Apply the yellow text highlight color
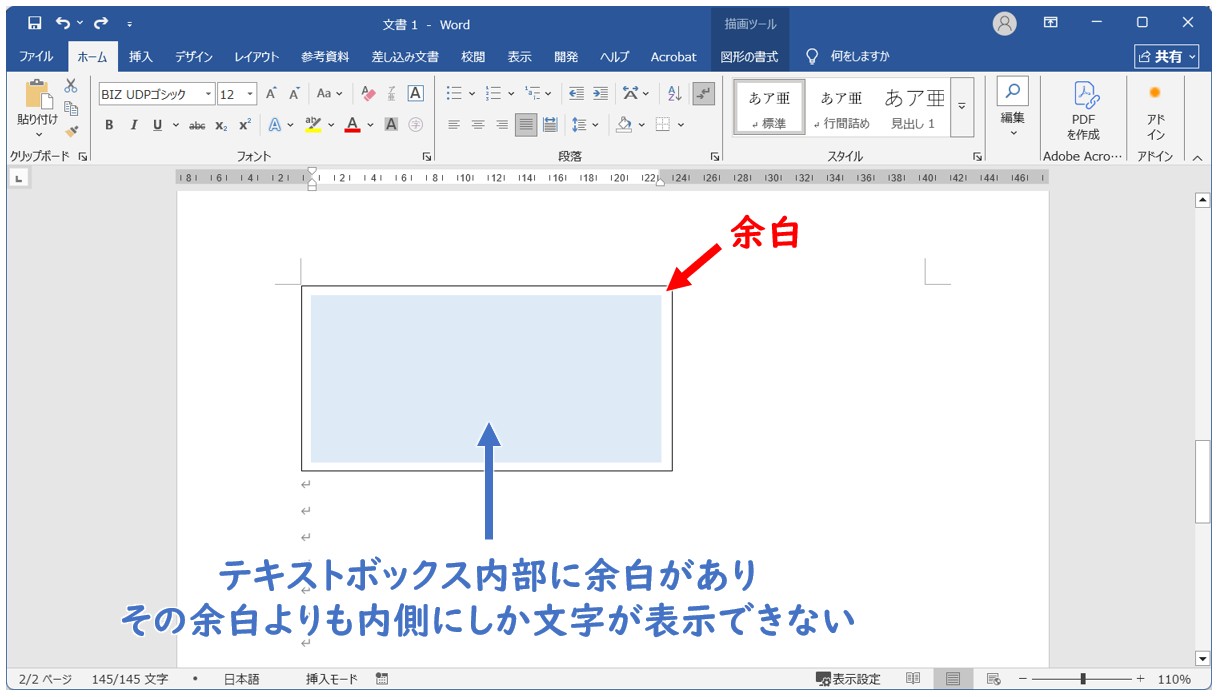1219x697 pixels. [x=313, y=125]
